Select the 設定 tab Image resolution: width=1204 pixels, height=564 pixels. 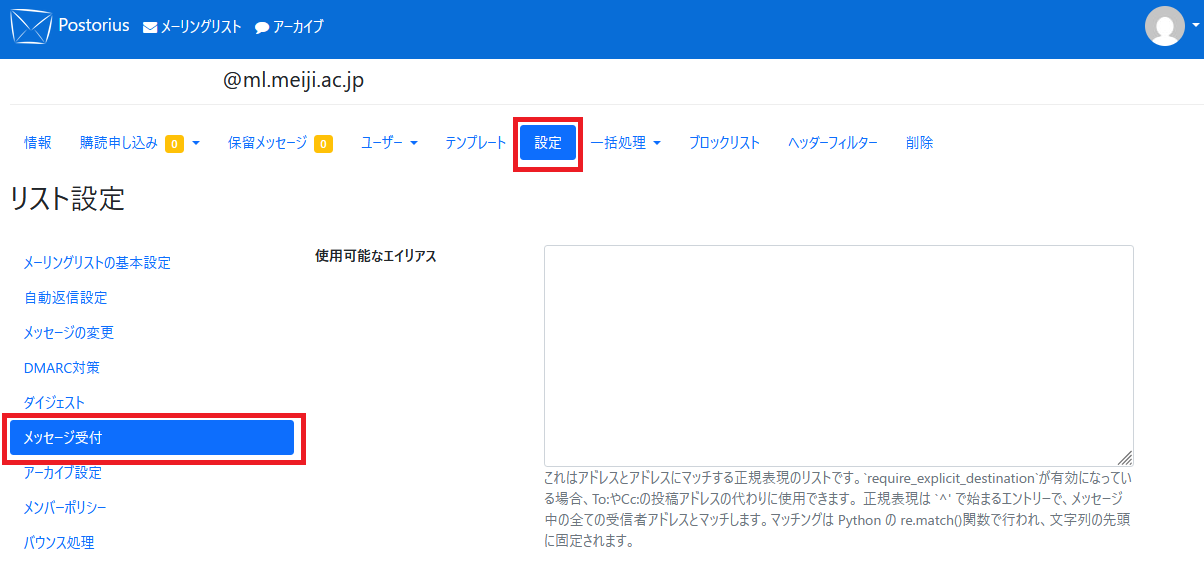[548, 143]
